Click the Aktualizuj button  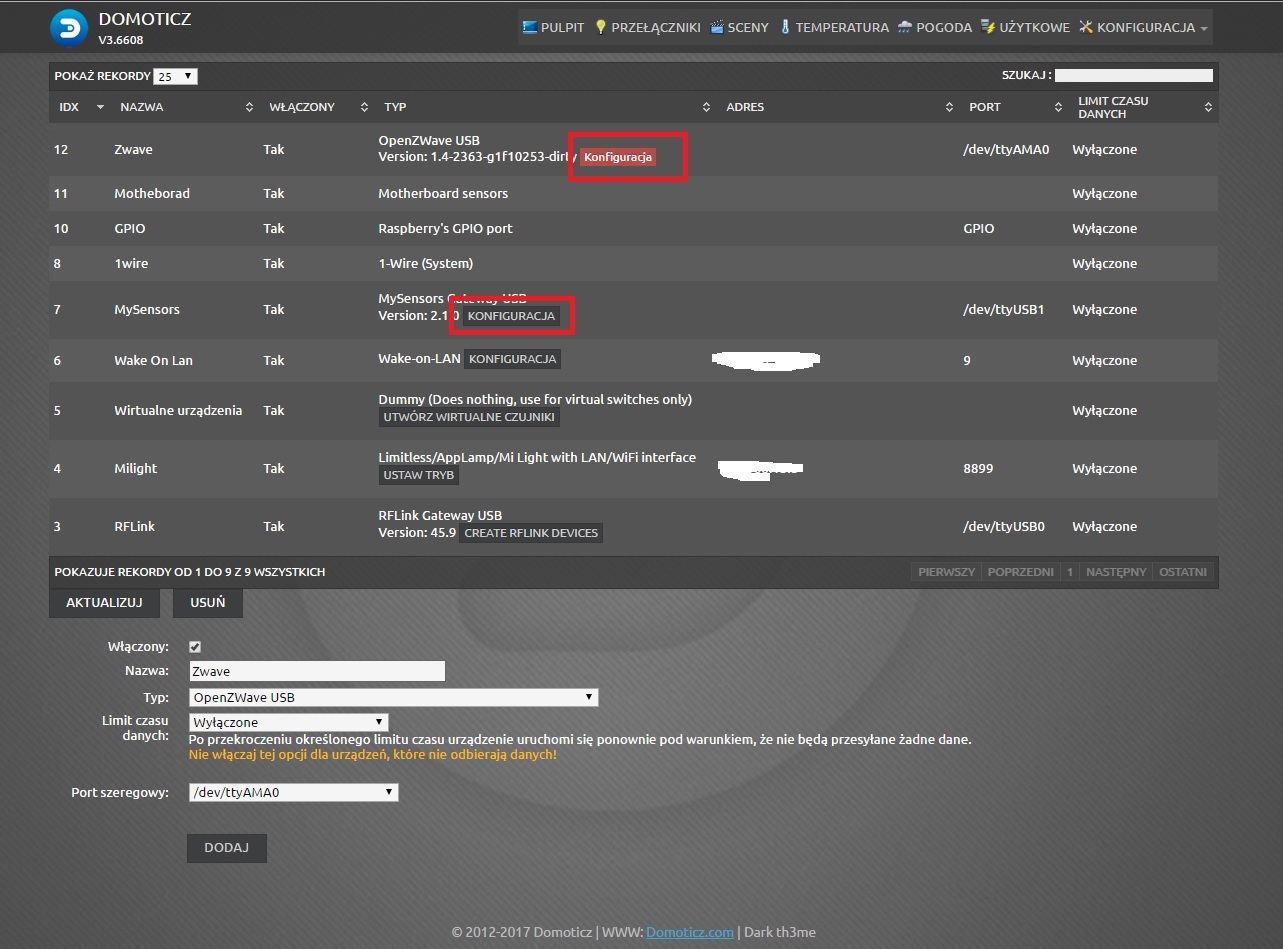coord(104,603)
